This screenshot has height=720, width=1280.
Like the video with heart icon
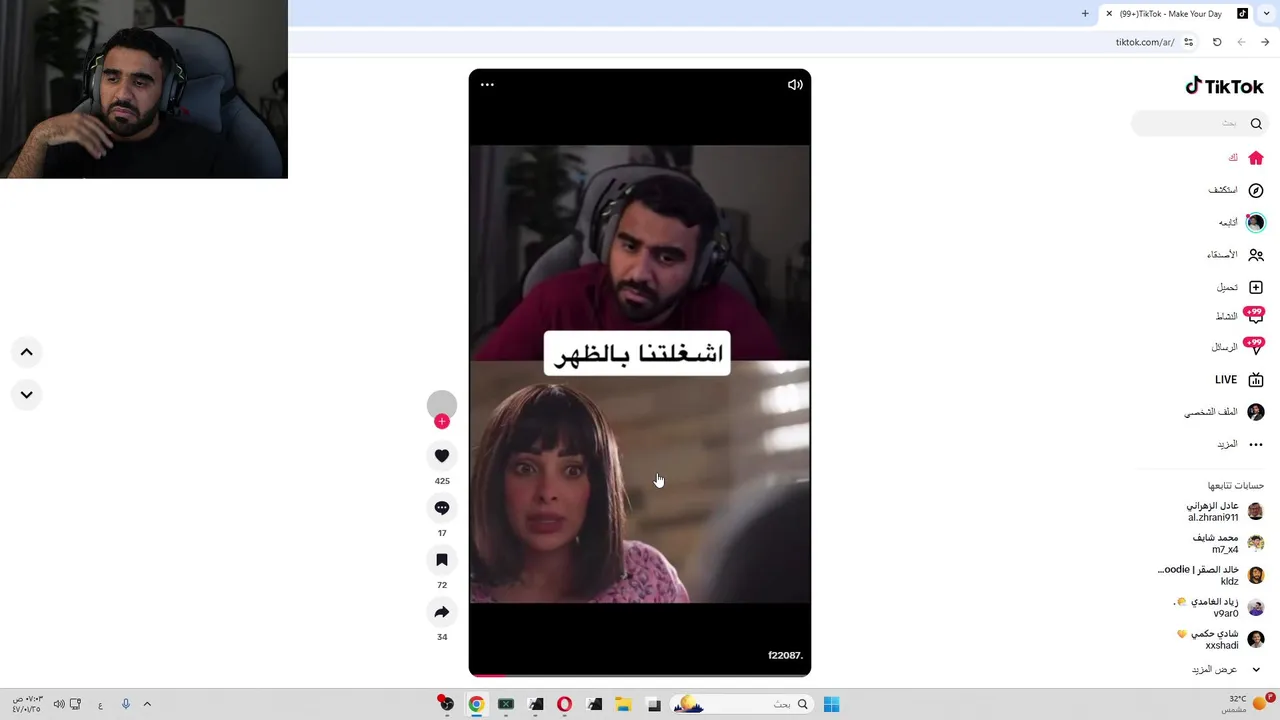coord(442,456)
